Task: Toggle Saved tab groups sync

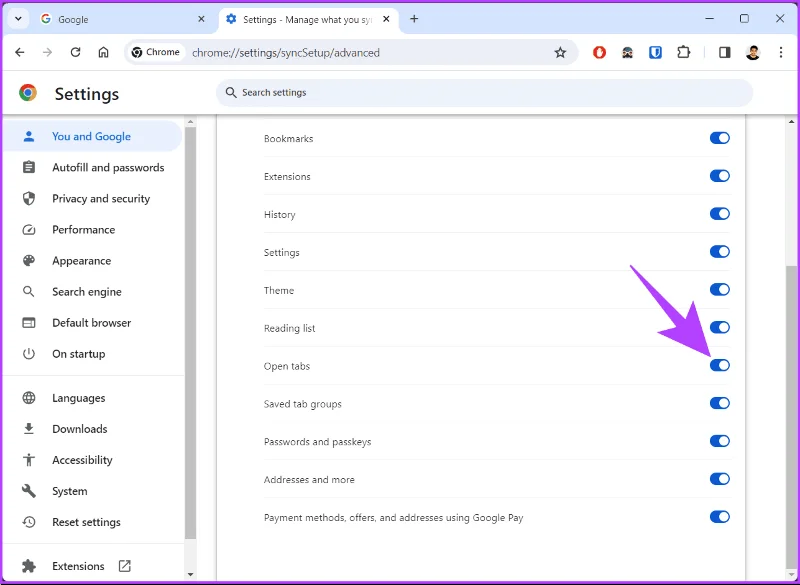Action: point(719,403)
